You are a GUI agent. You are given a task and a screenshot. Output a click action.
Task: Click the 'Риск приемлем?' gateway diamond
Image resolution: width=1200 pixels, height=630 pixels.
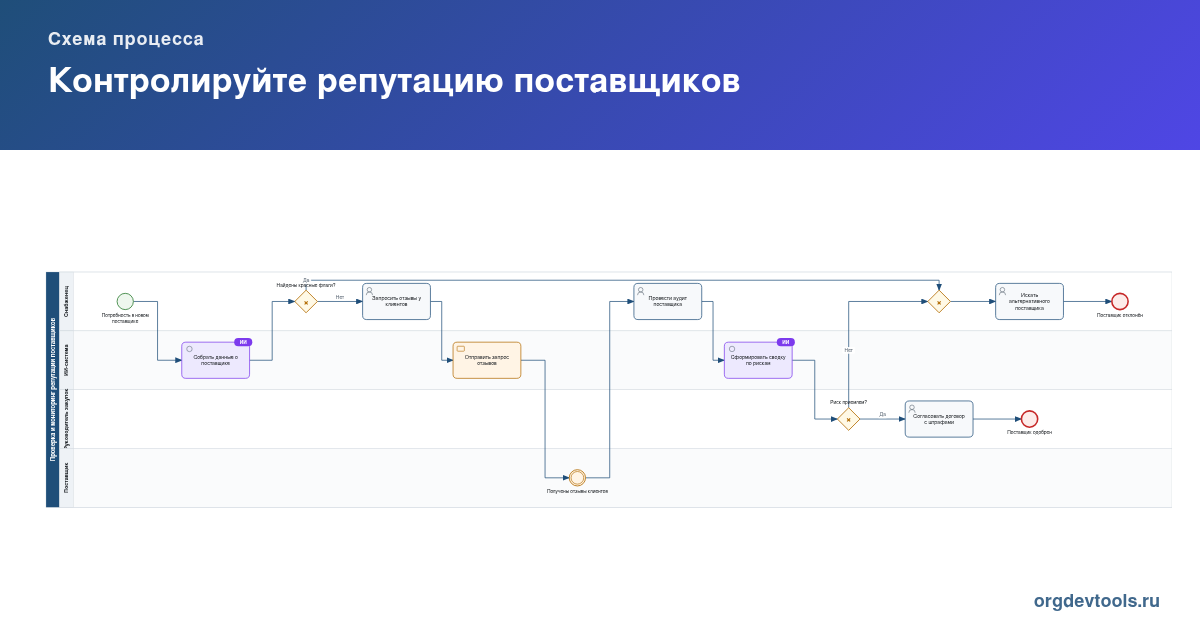[x=848, y=419]
